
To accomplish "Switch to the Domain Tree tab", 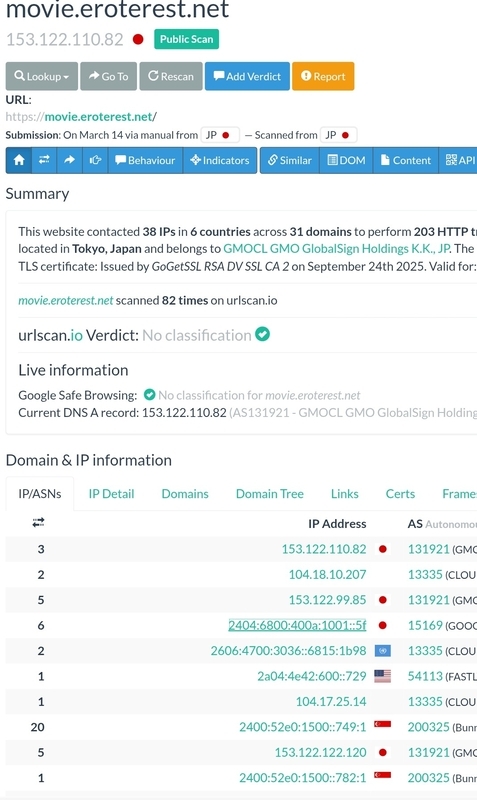I will 269,494.
